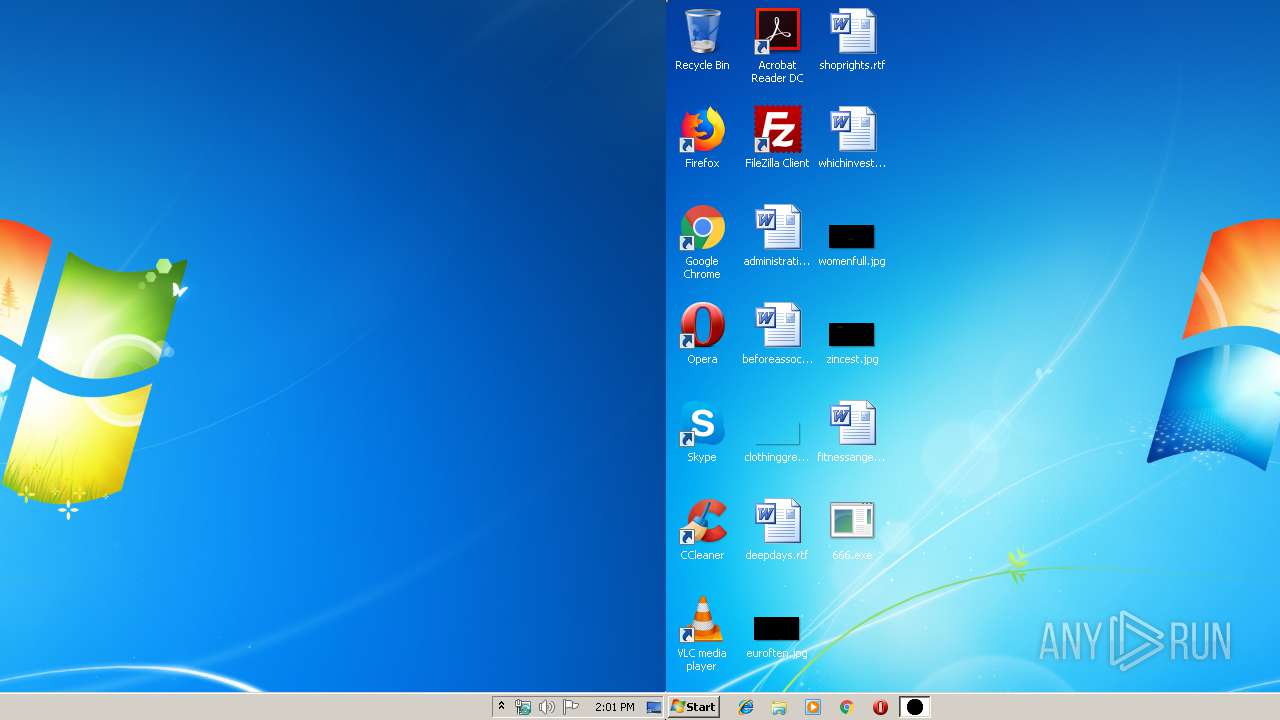Select womenfull.jpg image file
The width and height of the screenshot is (1280, 720).
point(852,245)
